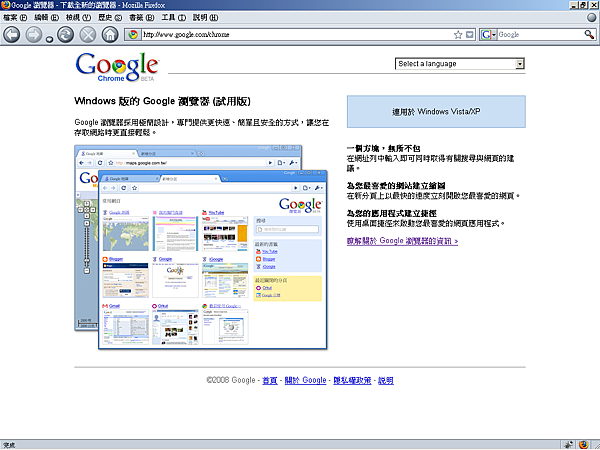Open the 檔案 (F) menu

[x=15, y=18]
